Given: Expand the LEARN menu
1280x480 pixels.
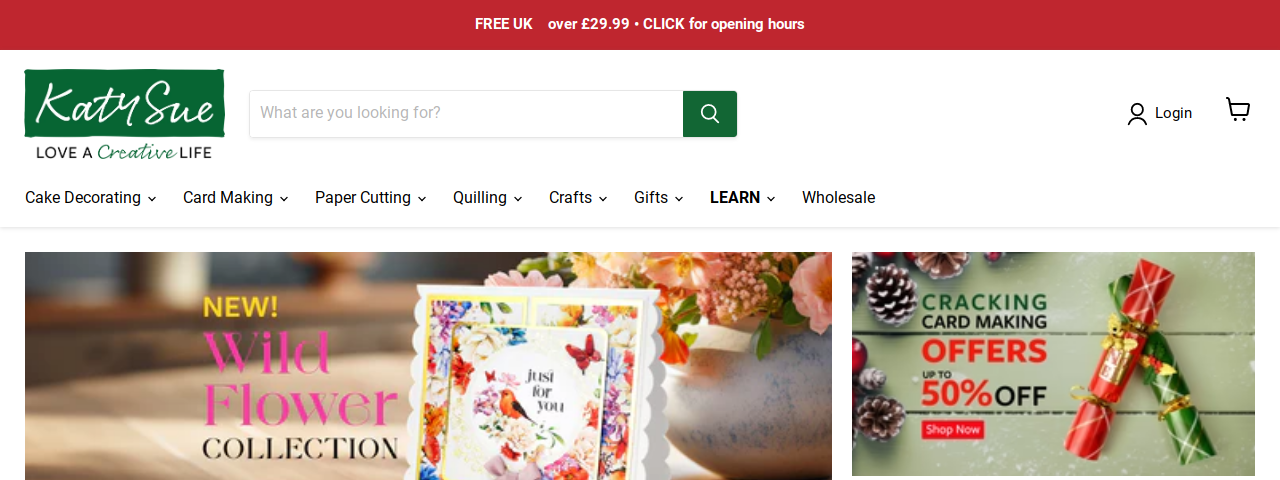Looking at the screenshot, I should click(743, 198).
